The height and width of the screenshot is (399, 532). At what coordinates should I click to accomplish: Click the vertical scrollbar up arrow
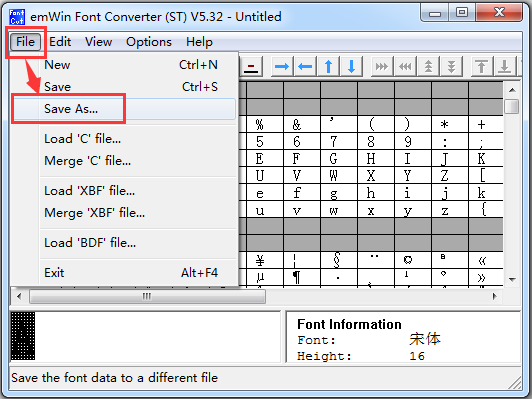point(512,90)
